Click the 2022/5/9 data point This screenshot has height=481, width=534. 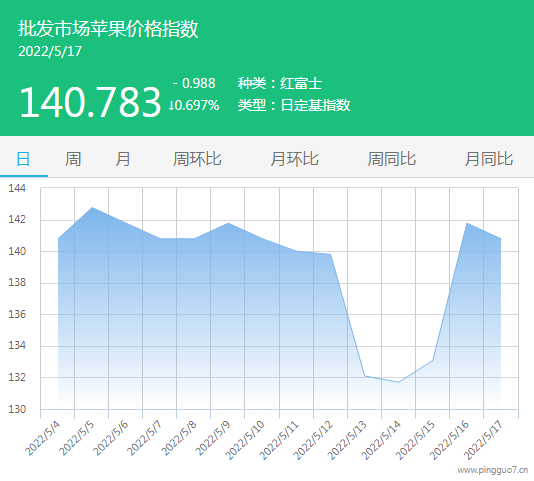pyautogui.click(x=228, y=223)
